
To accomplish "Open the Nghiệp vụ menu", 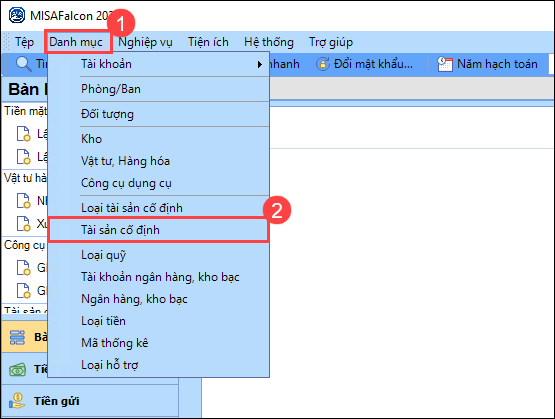I will (x=145, y=42).
